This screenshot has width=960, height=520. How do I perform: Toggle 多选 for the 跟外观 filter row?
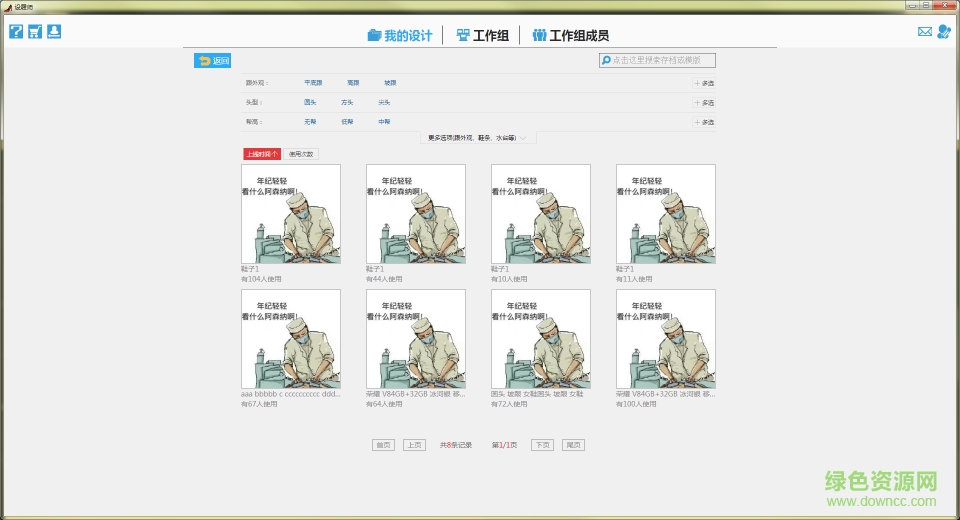[x=704, y=83]
